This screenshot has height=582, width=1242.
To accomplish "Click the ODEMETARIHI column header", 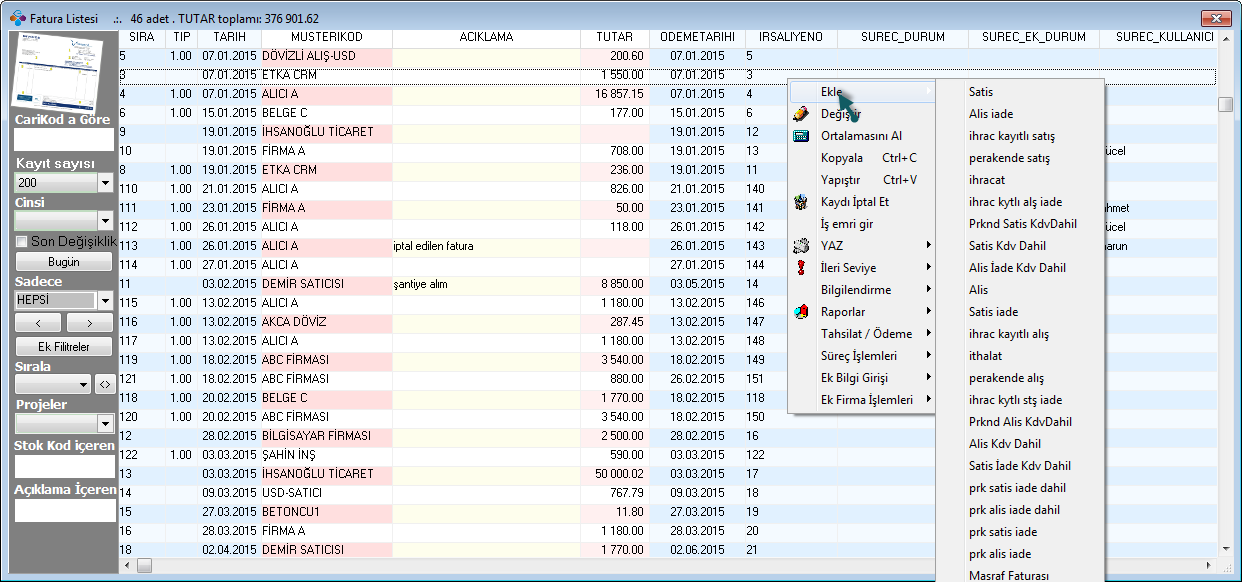I will (x=696, y=37).
